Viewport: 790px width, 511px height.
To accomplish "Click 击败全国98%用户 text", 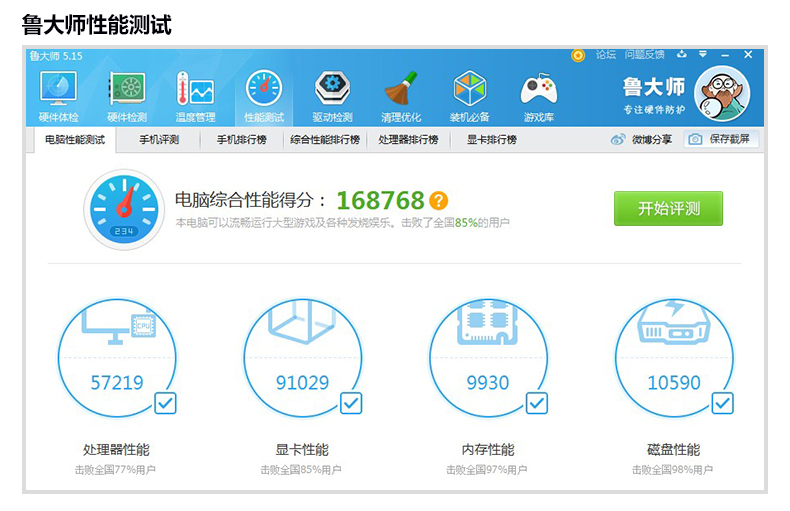I will [x=673, y=470].
